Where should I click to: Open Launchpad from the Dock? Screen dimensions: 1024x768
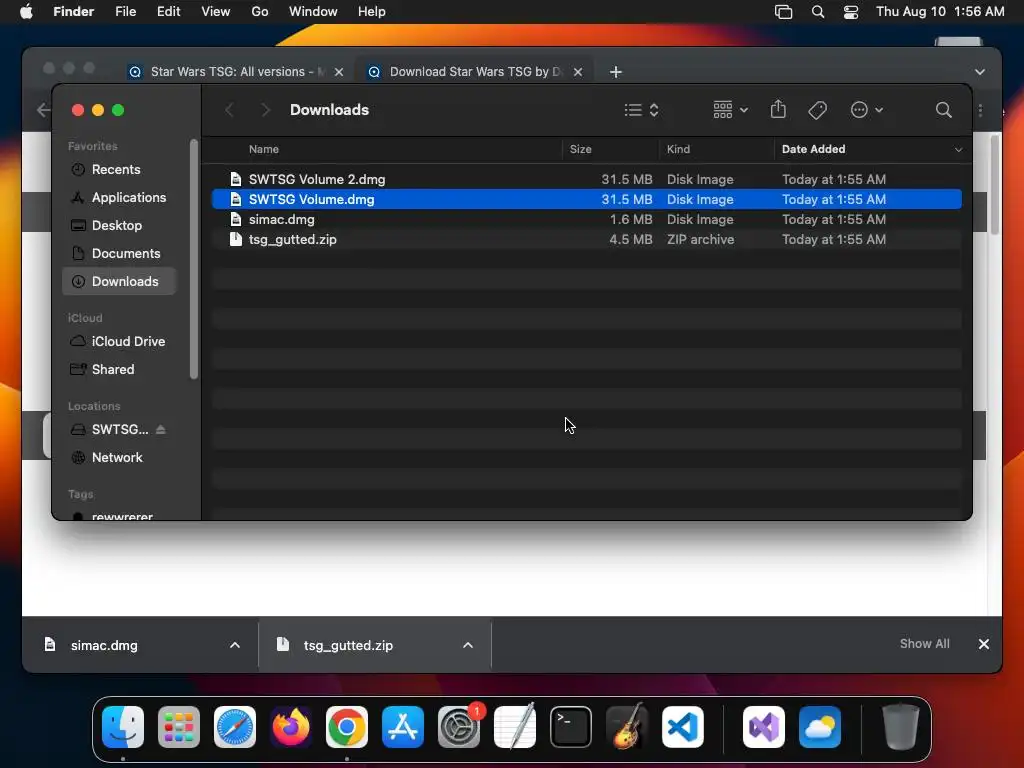coord(179,726)
